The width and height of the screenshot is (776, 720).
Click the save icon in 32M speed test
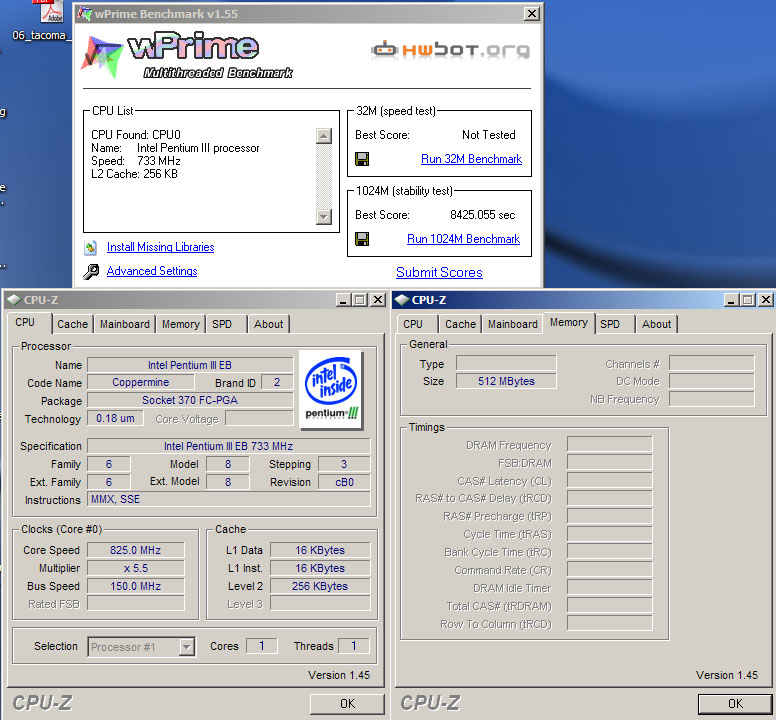coord(362,159)
